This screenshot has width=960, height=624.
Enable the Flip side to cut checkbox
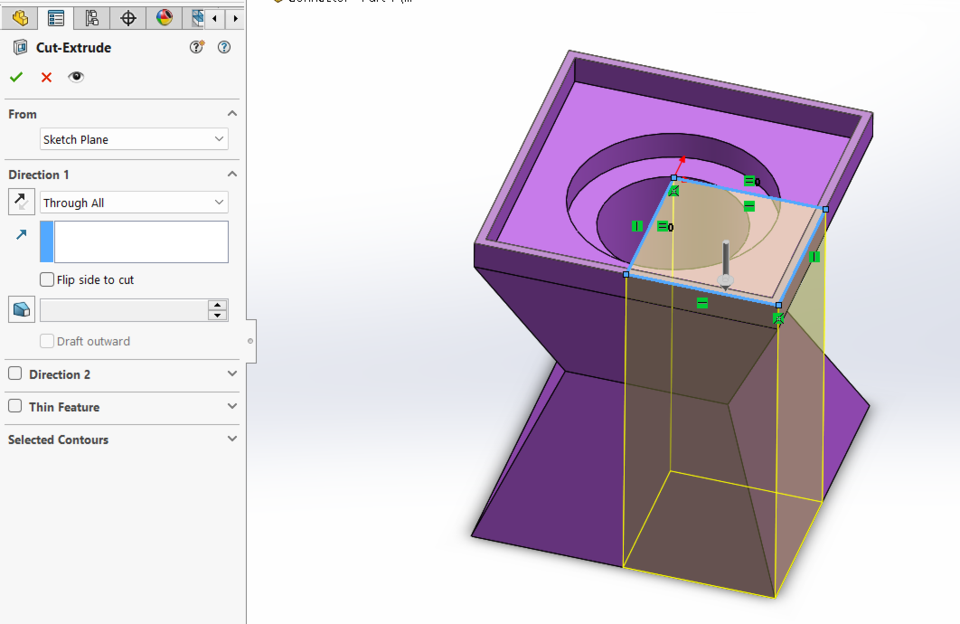click(x=46, y=280)
